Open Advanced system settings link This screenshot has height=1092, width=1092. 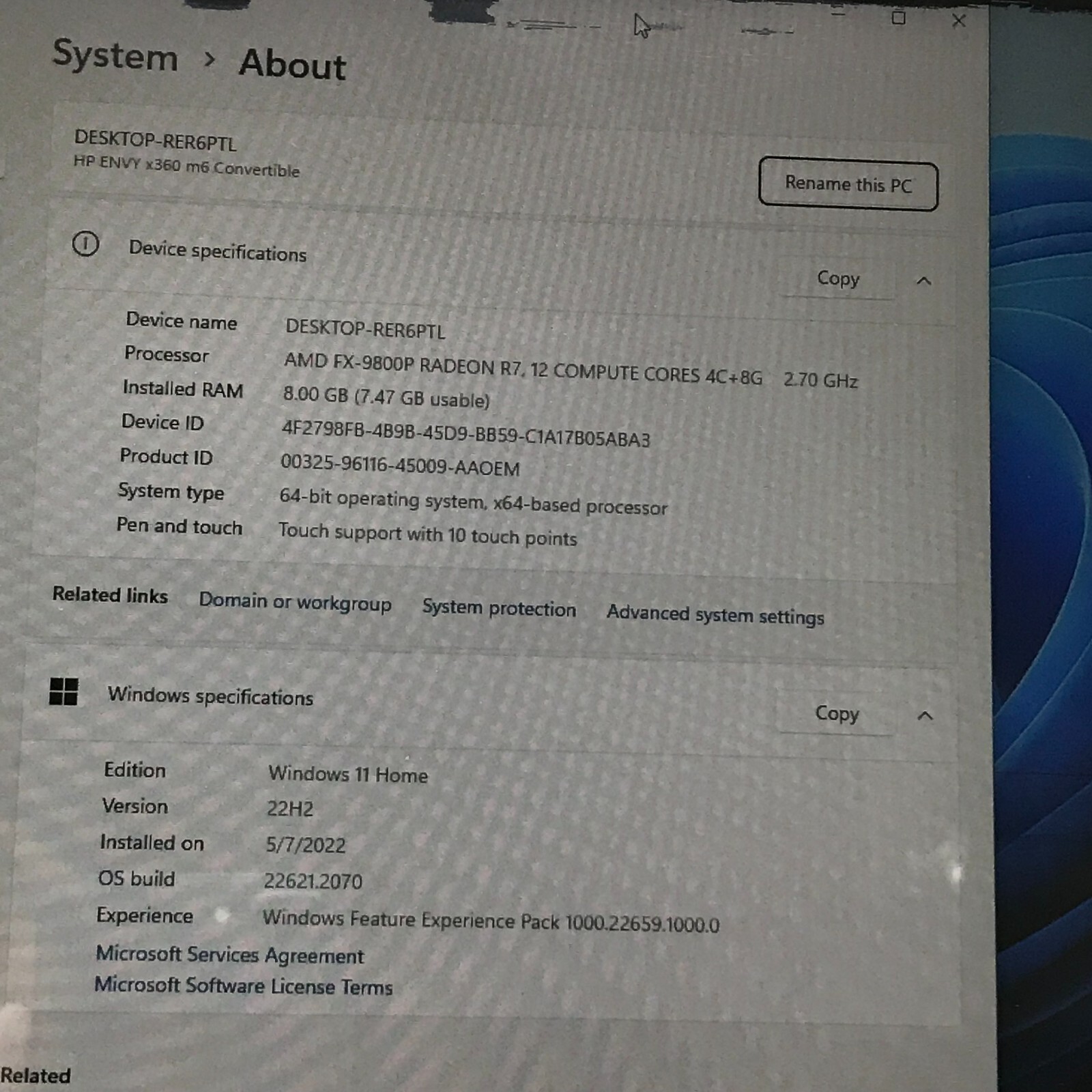tap(715, 615)
